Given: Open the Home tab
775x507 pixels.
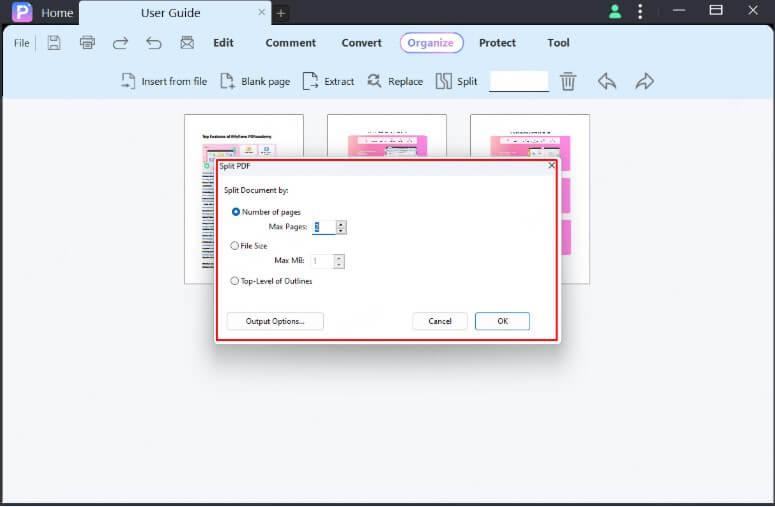Looking at the screenshot, I should [x=57, y=13].
